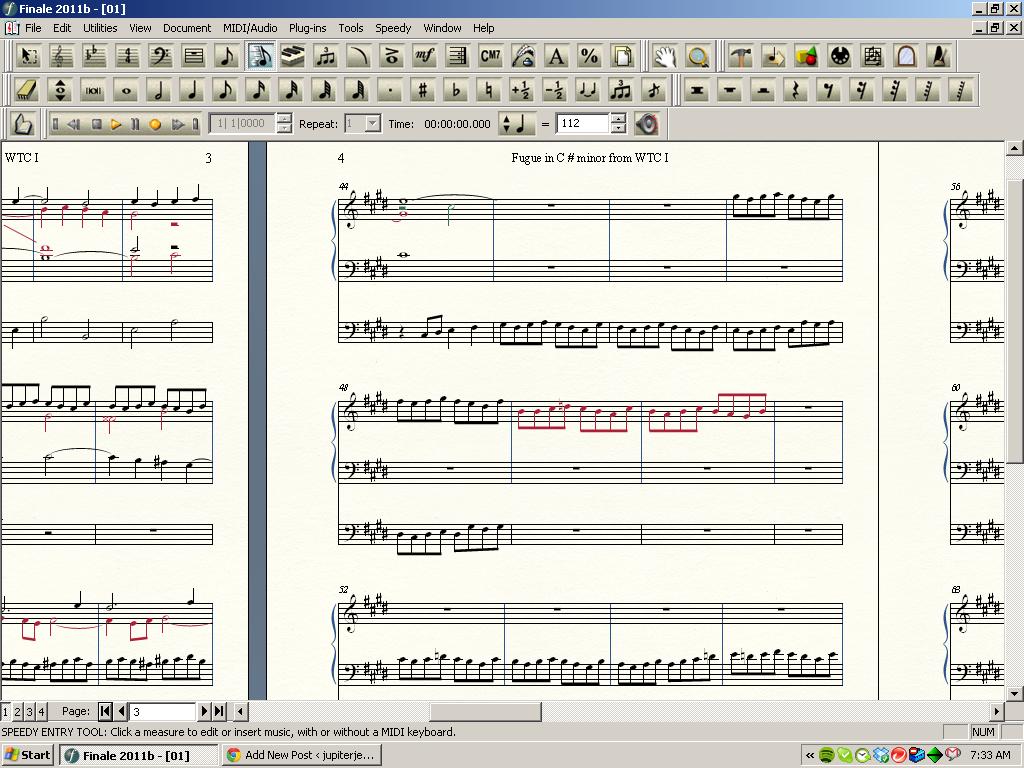The image size is (1024, 768).
Task: Jump to first page
Action: 105,711
